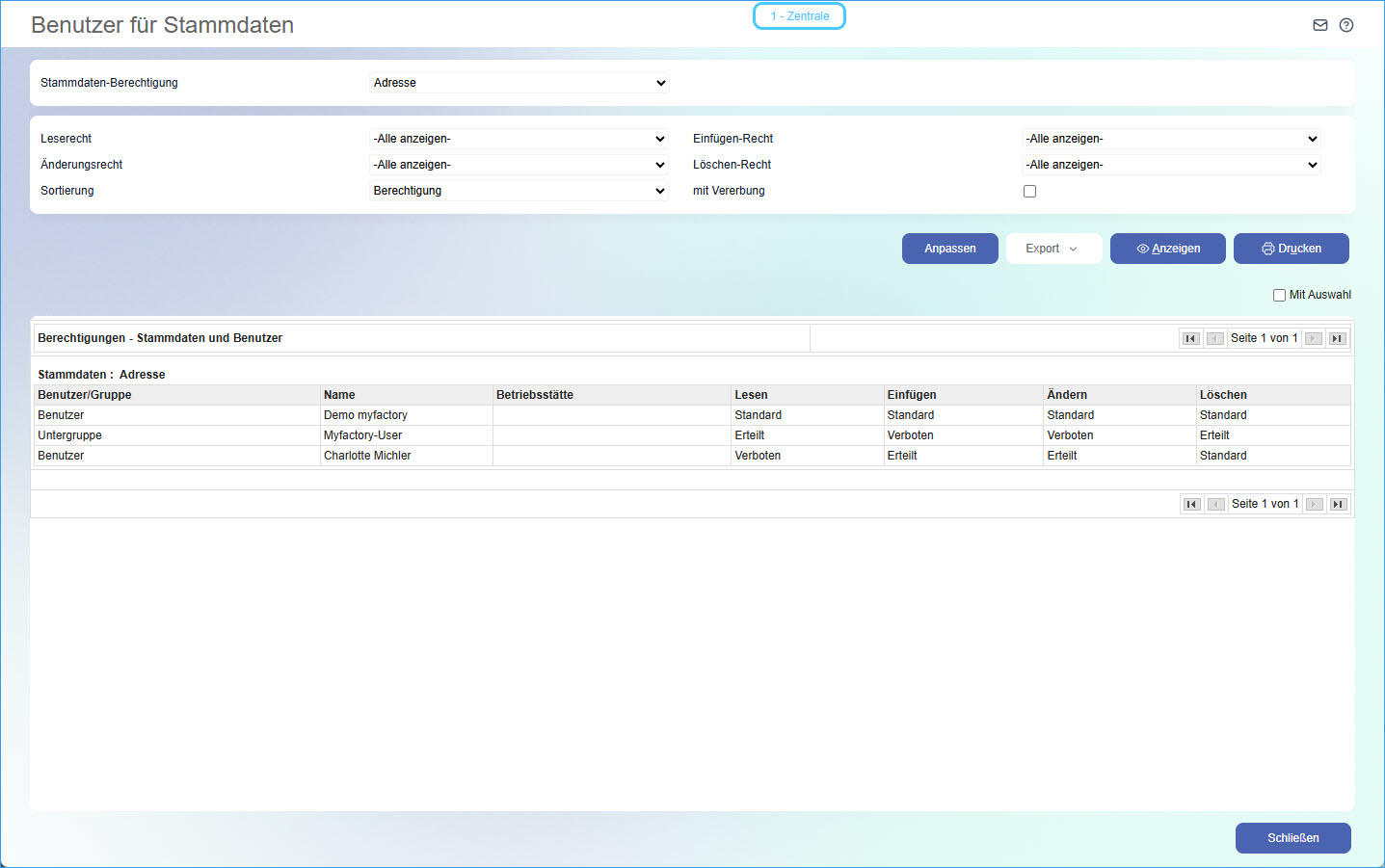Expand the Export menu button
1385x868 pixels.
pos(1052,249)
